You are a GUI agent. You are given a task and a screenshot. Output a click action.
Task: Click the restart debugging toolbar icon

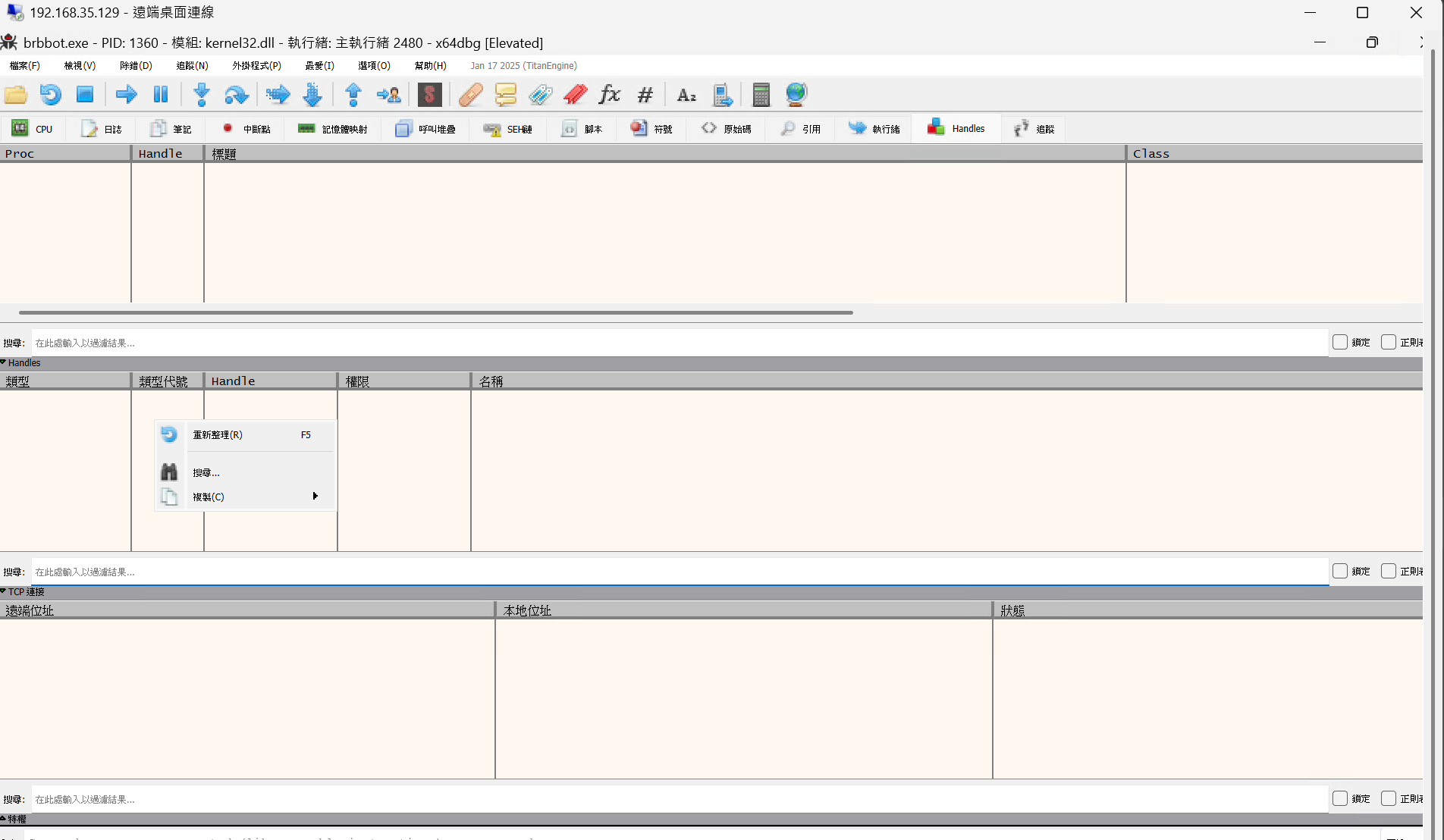50,95
